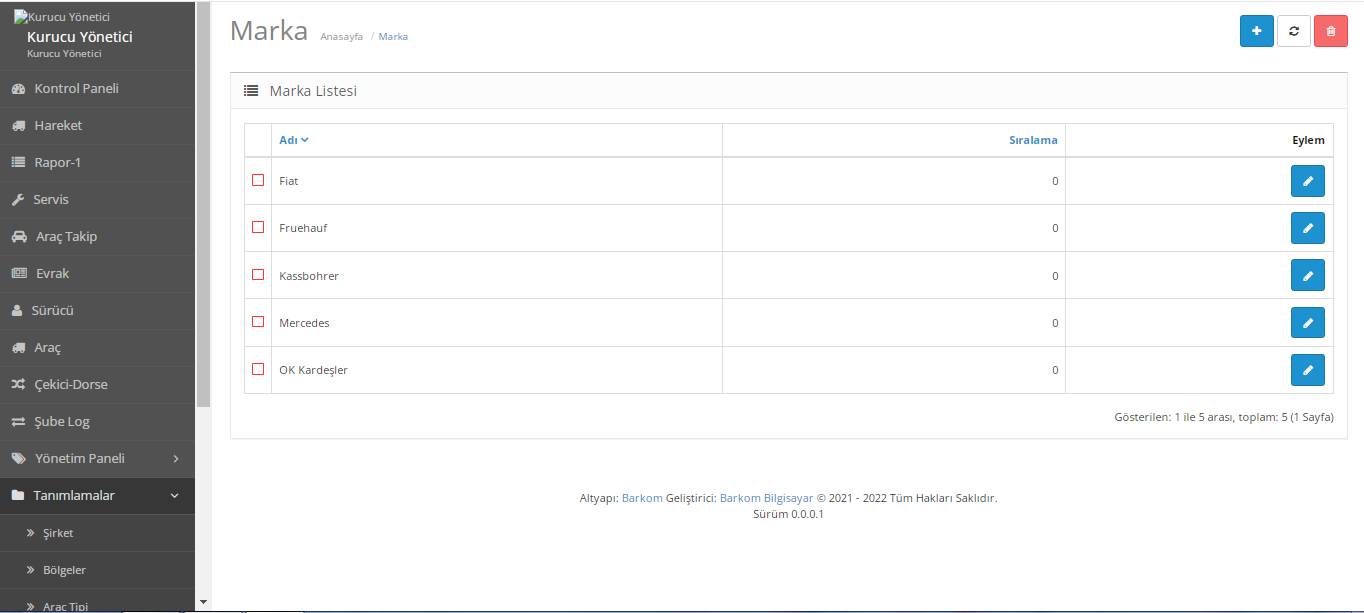This screenshot has width=1364, height=613.
Task: Edit the Fruehauf brand with pencil icon
Action: point(1308,228)
